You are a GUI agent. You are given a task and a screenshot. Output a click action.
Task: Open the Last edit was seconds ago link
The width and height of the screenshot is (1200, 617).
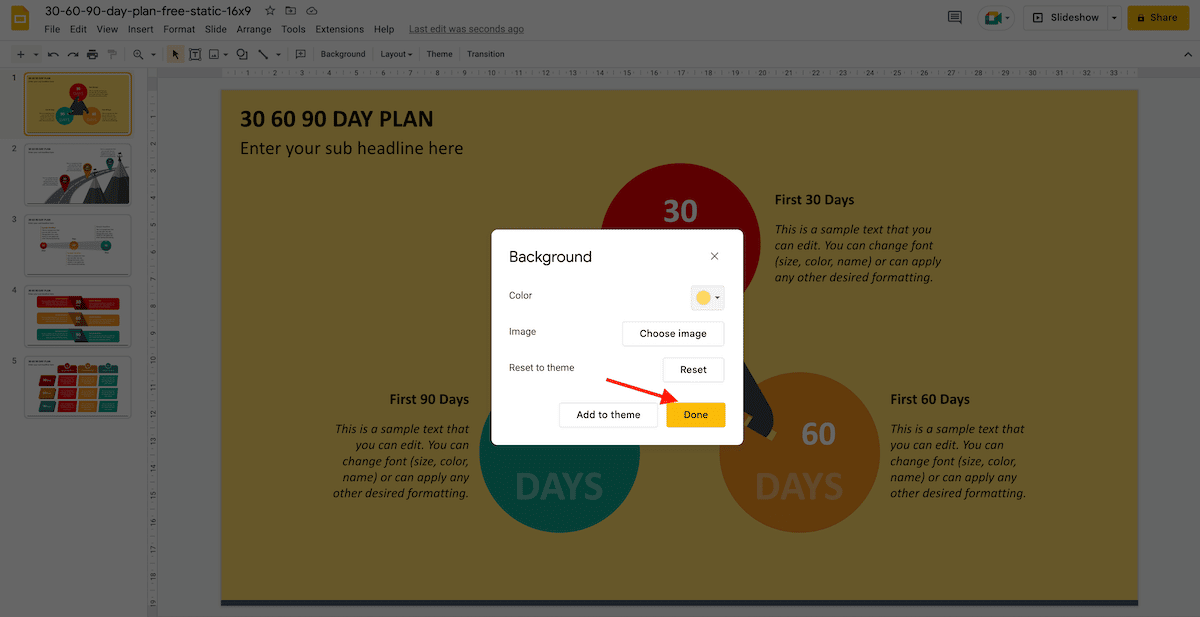(466, 29)
